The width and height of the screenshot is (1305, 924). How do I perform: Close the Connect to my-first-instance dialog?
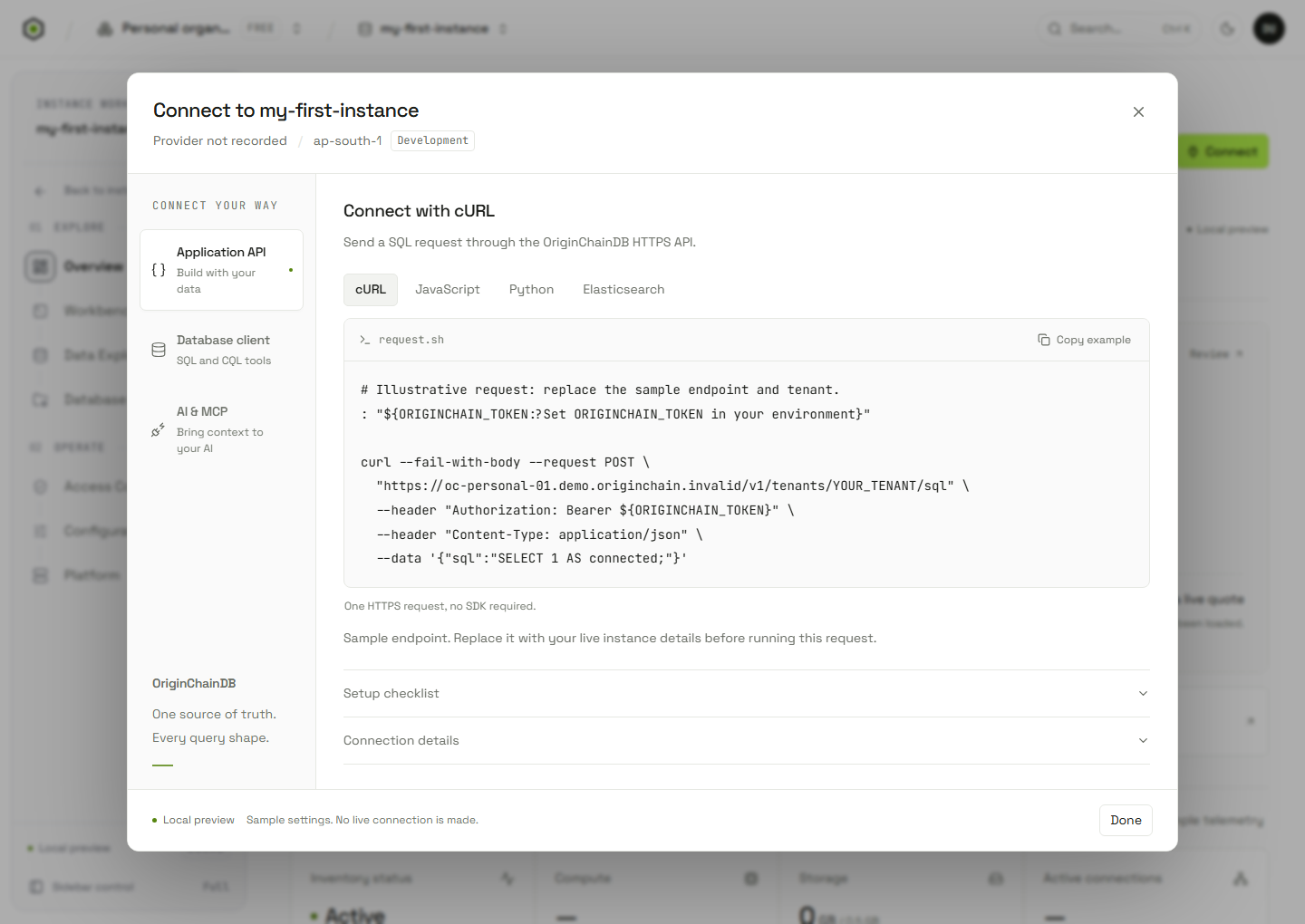pos(1138,111)
